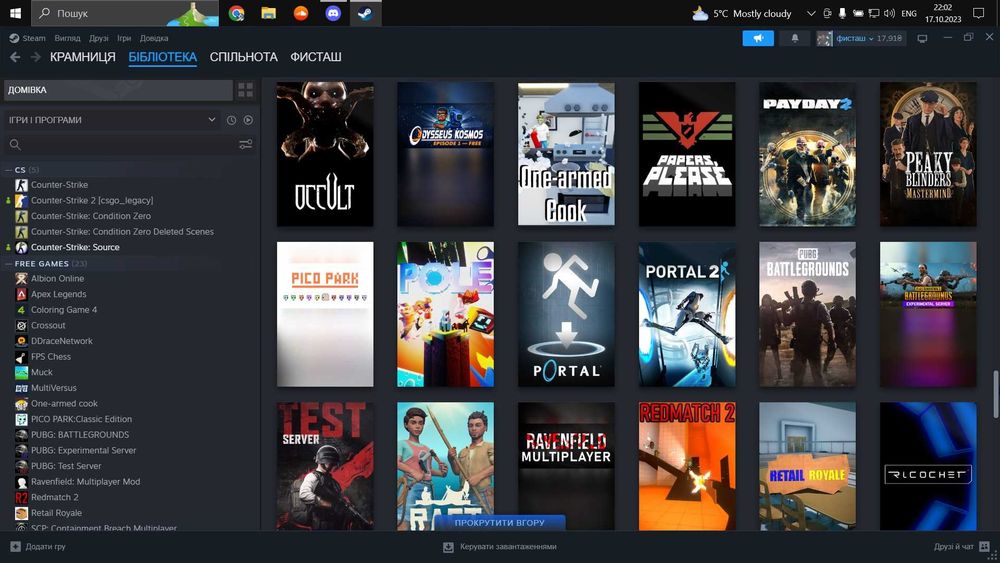Open Friends and chat icon
This screenshot has height=563, width=1000.
[x=984, y=546]
